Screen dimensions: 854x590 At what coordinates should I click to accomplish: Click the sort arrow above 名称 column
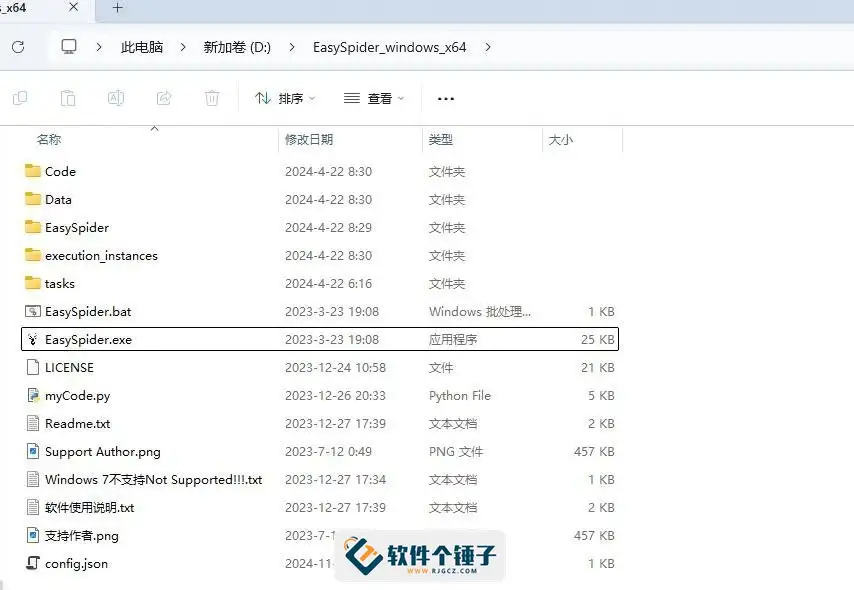[154, 129]
